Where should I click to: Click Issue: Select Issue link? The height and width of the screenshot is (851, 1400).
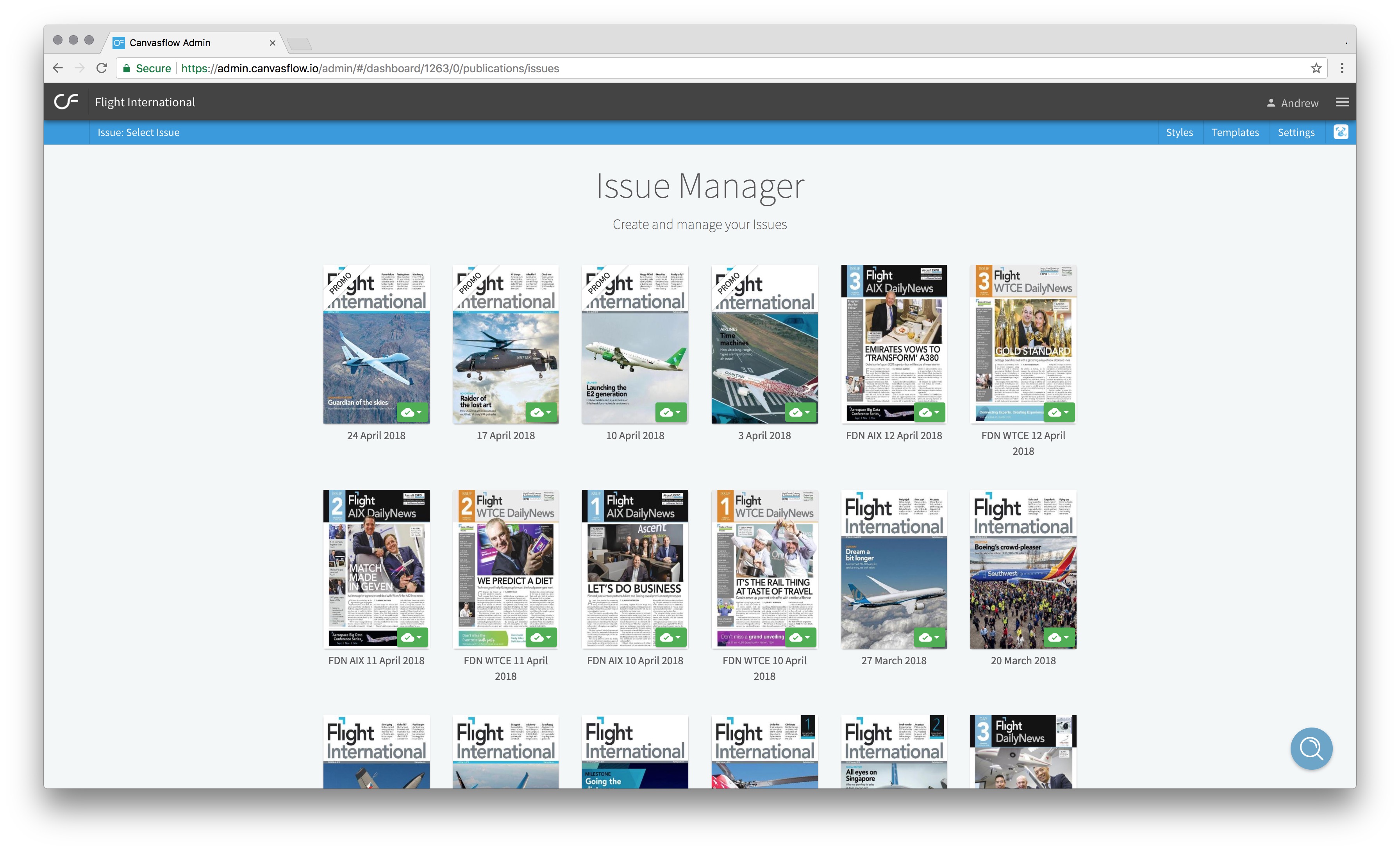click(138, 132)
